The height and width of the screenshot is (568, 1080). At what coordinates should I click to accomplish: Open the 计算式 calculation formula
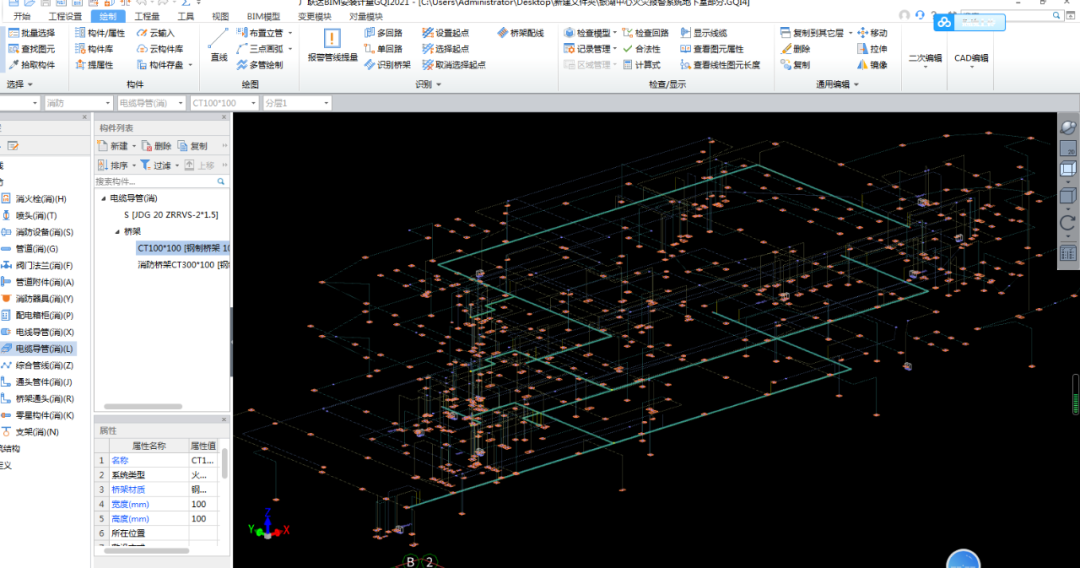(x=641, y=65)
